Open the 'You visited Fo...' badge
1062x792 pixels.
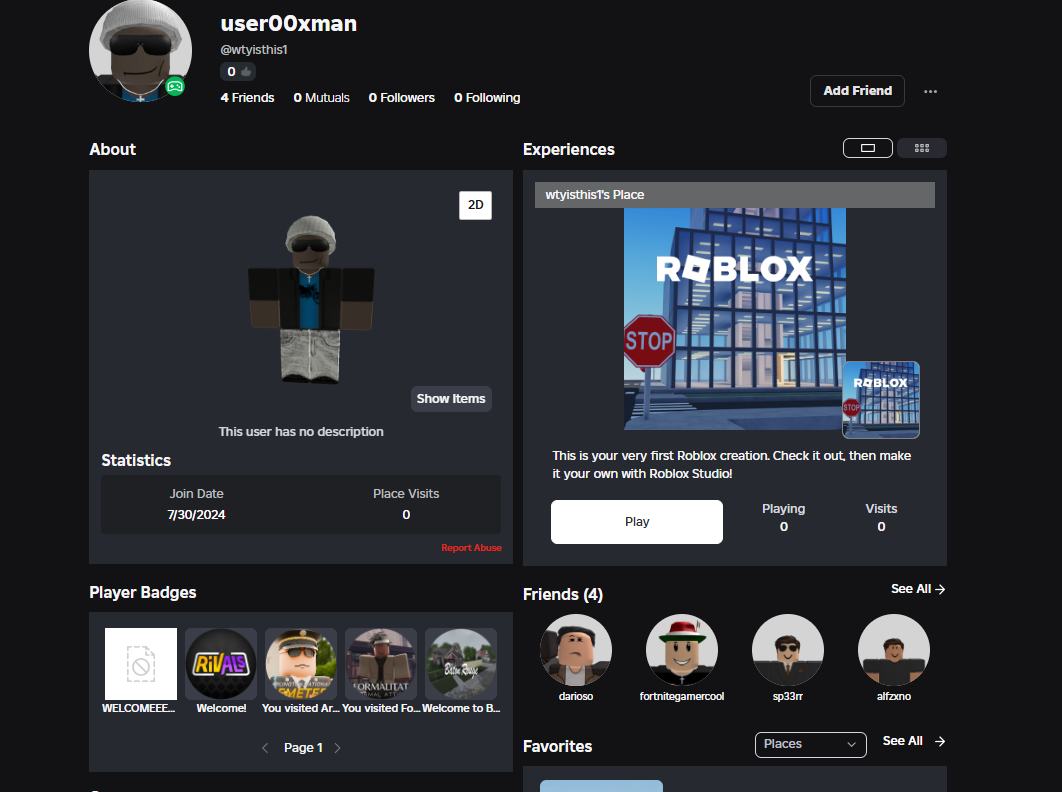coord(381,664)
